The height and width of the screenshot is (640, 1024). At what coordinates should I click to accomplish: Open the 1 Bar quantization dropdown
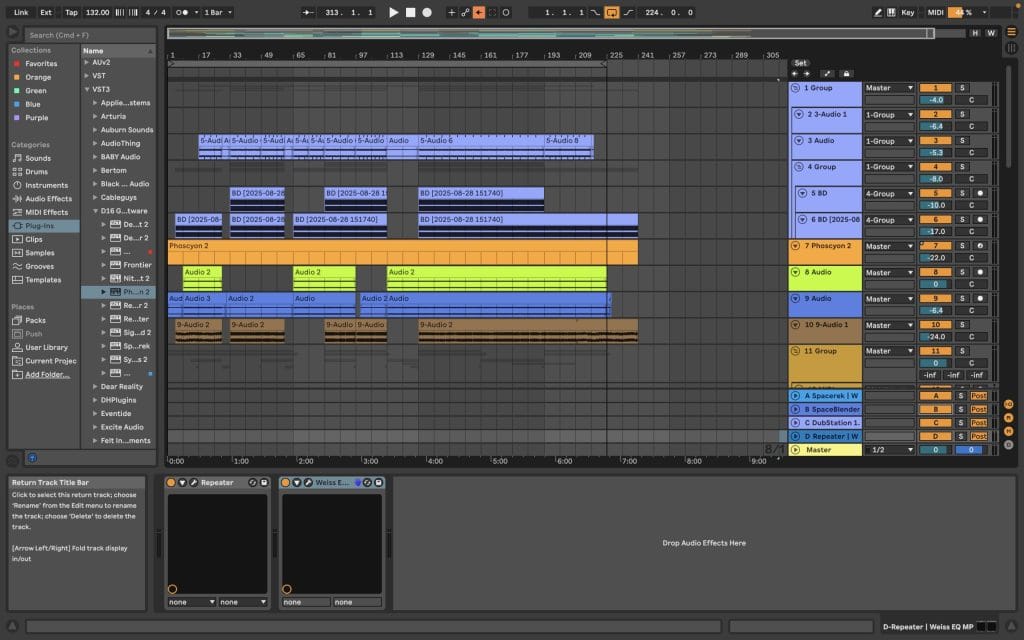tap(215, 12)
